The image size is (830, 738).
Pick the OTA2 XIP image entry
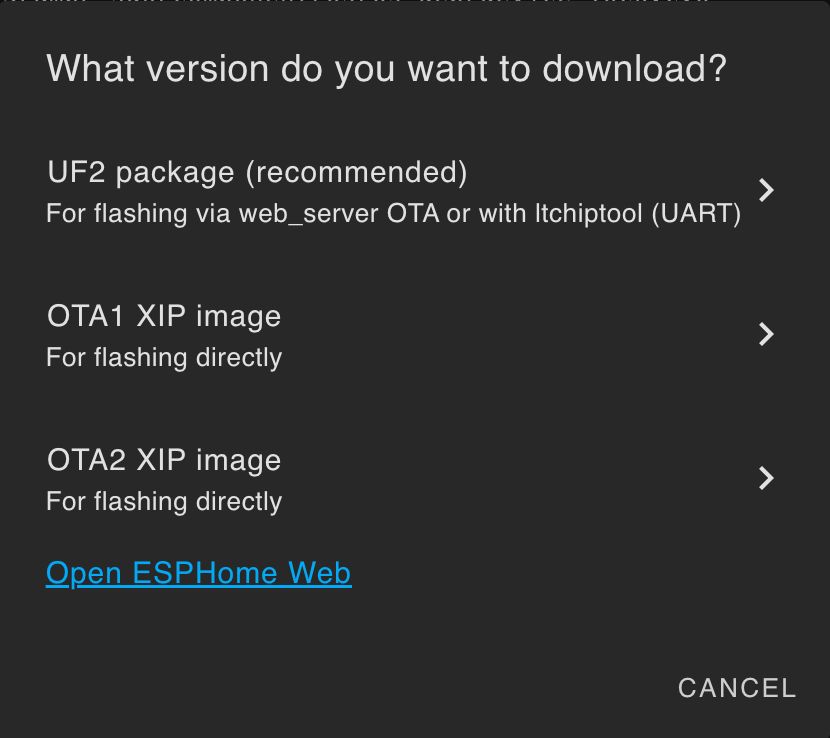(x=164, y=461)
